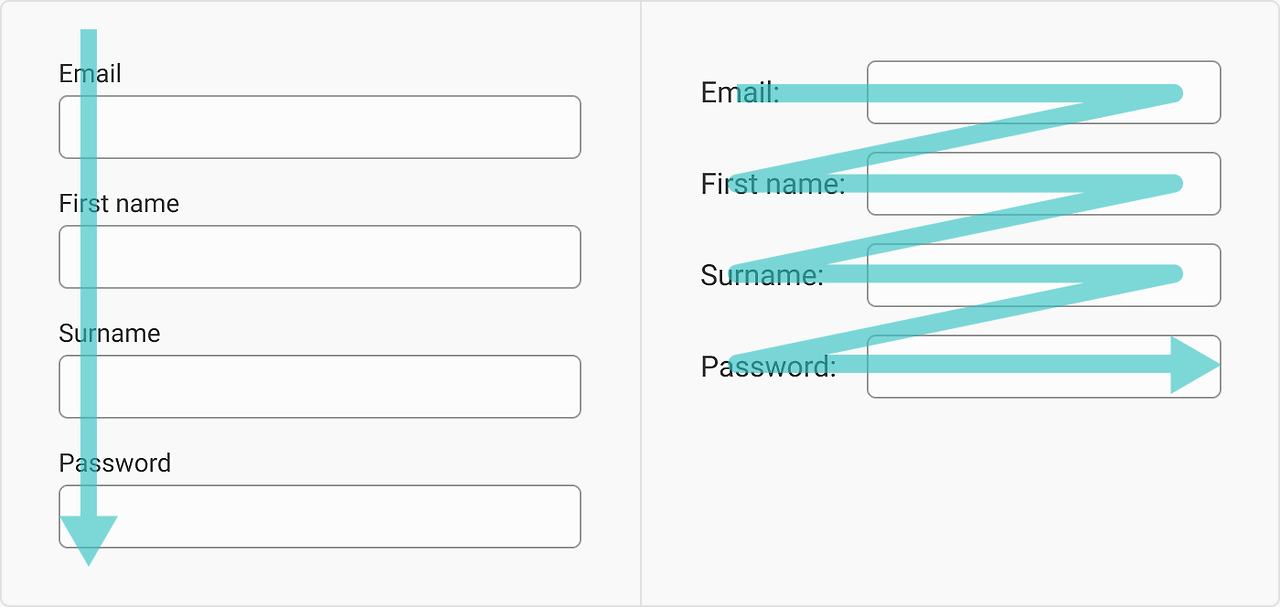Focus the First name field in the stacked-label form
Viewport: 1280px width, 607px height.
point(320,257)
